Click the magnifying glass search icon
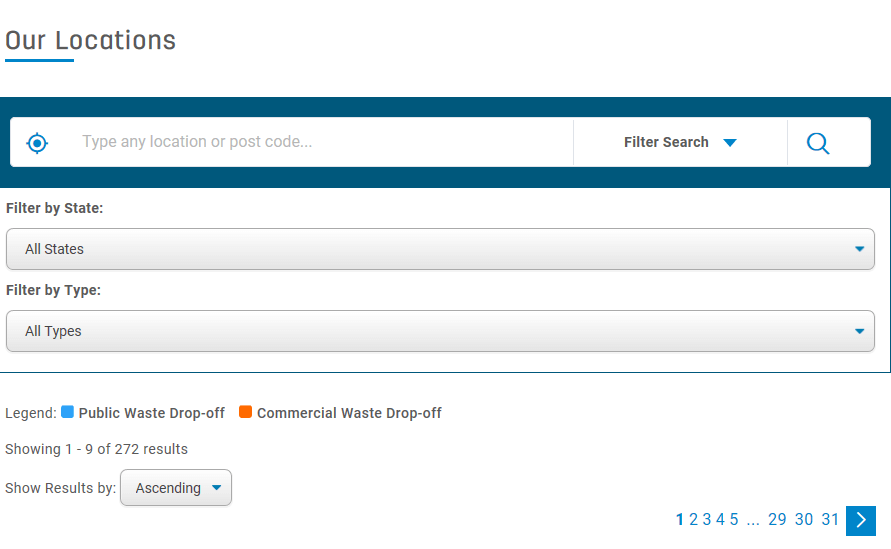The width and height of the screenshot is (891, 549). (818, 143)
